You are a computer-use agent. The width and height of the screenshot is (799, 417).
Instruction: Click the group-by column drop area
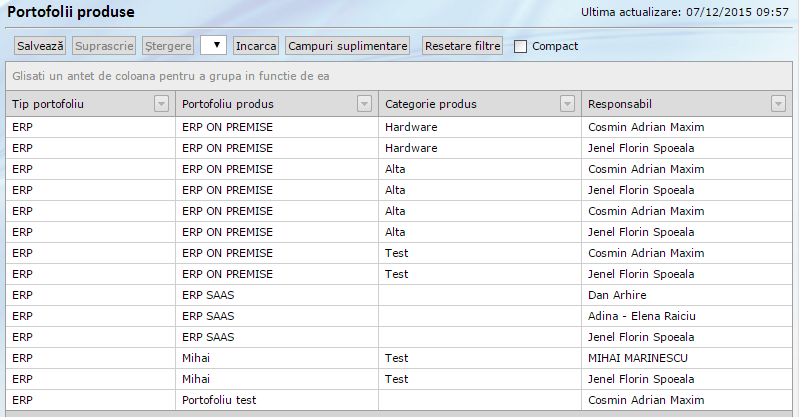pos(399,76)
